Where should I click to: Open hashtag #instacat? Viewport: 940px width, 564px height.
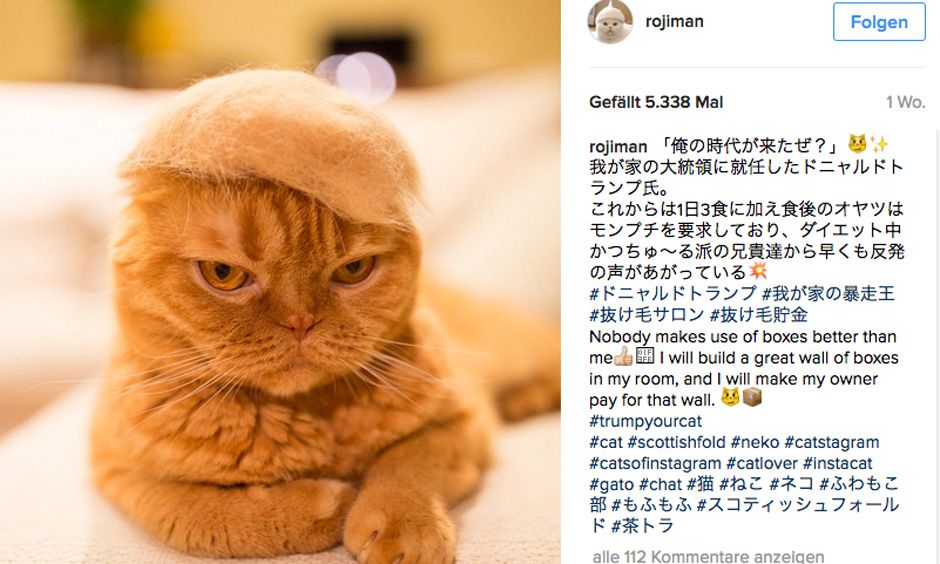coord(837,464)
